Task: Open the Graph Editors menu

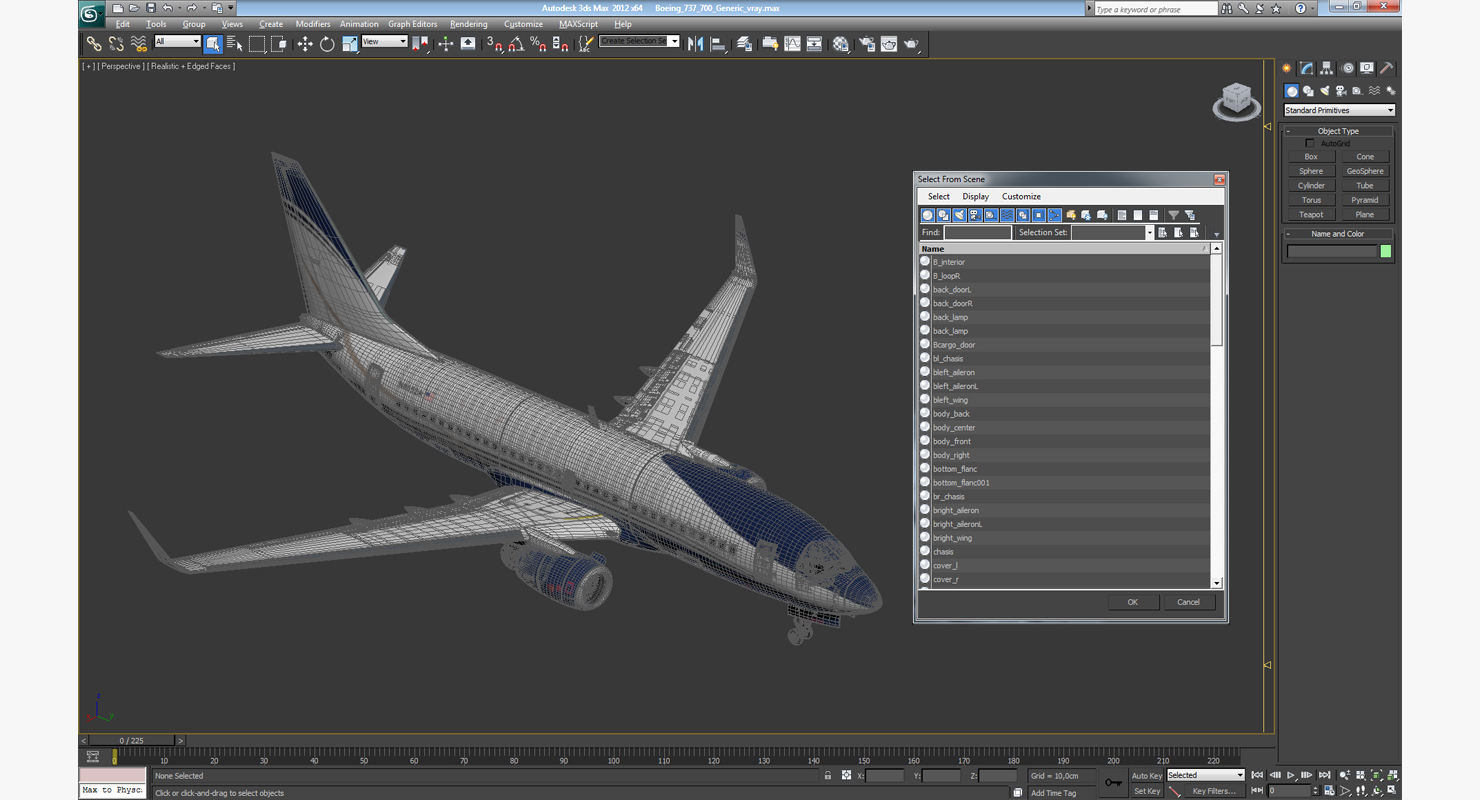Action: click(412, 24)
